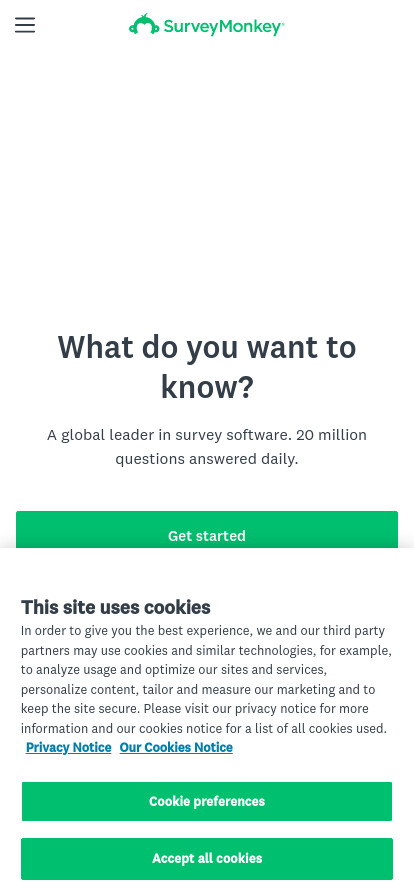Image resolution: width=414 pixels, height=896 pixels.
Task: Click the "A global leader in survey software" subtitle
Action: 207,447
